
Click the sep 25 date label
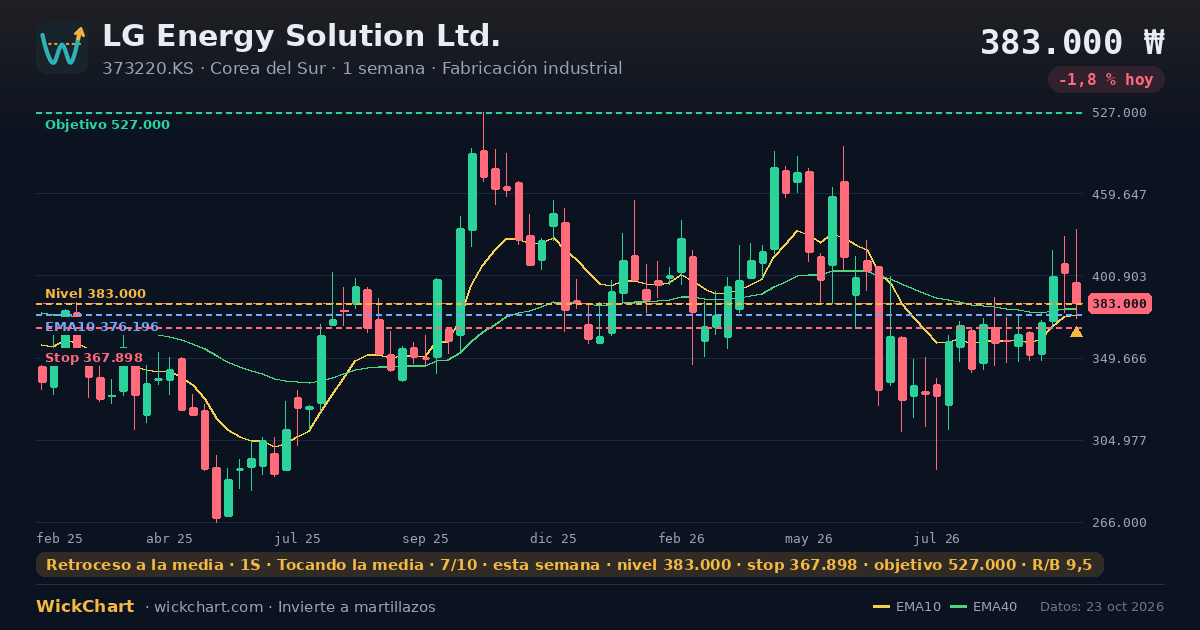[425, 538]
